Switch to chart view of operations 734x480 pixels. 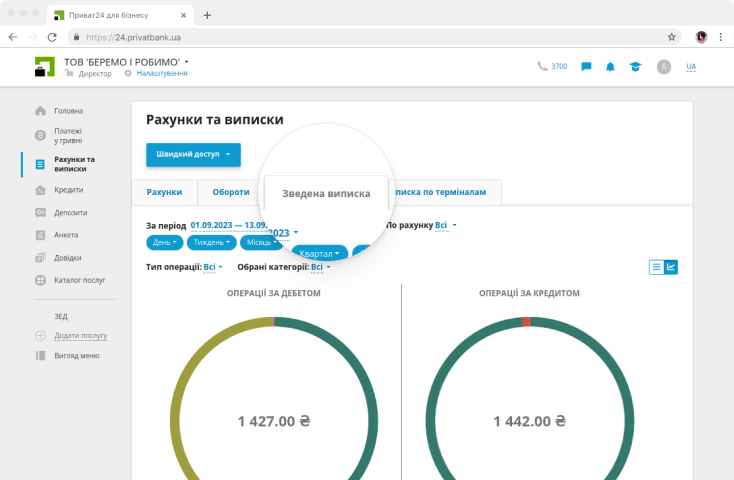671,267
